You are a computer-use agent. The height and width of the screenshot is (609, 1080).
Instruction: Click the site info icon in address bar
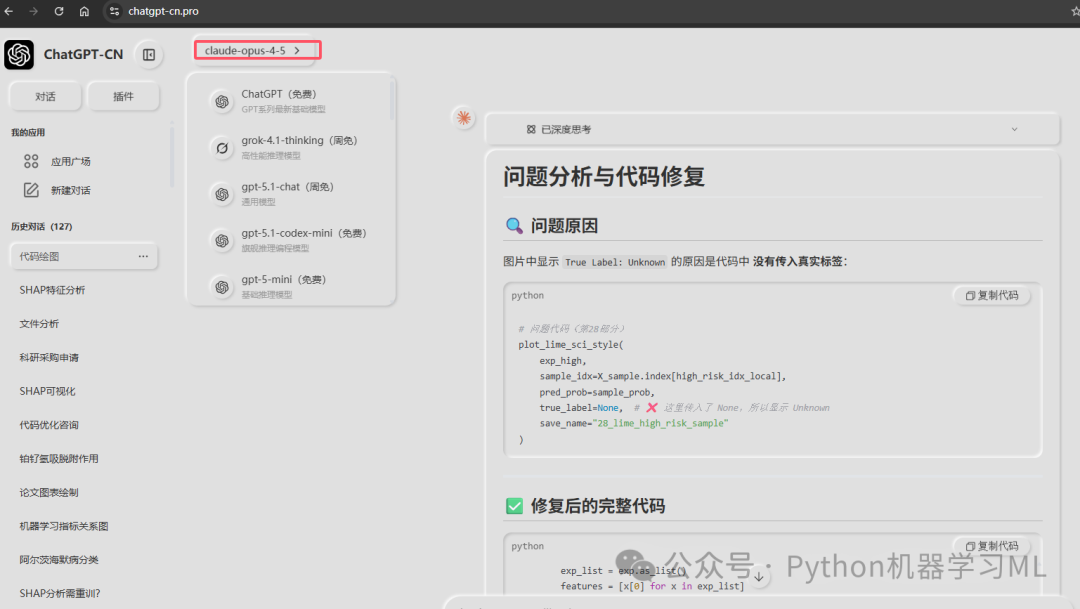click(114, 11)
